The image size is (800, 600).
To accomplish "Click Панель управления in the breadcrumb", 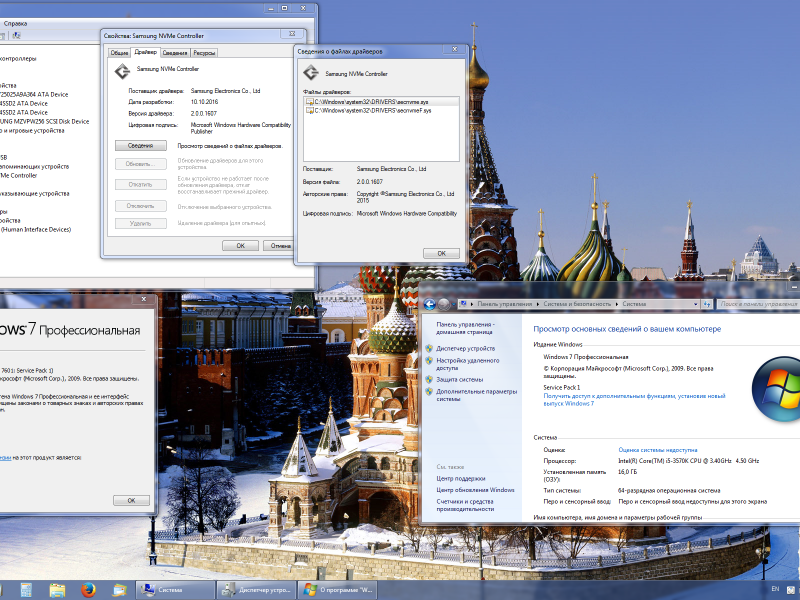I will [504, 304].
